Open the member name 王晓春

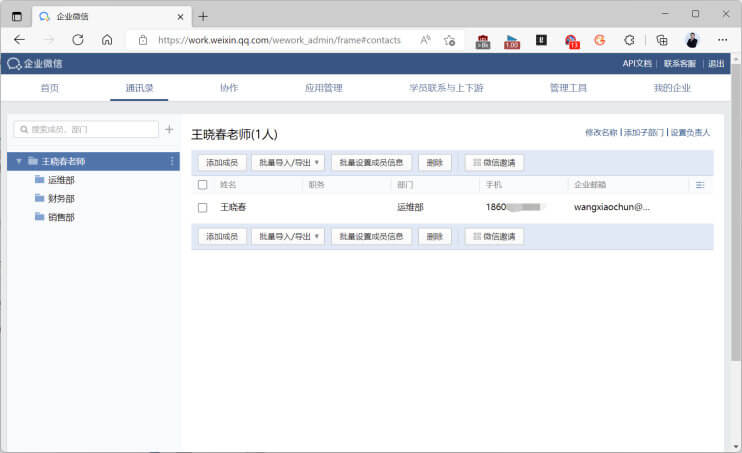233,207
